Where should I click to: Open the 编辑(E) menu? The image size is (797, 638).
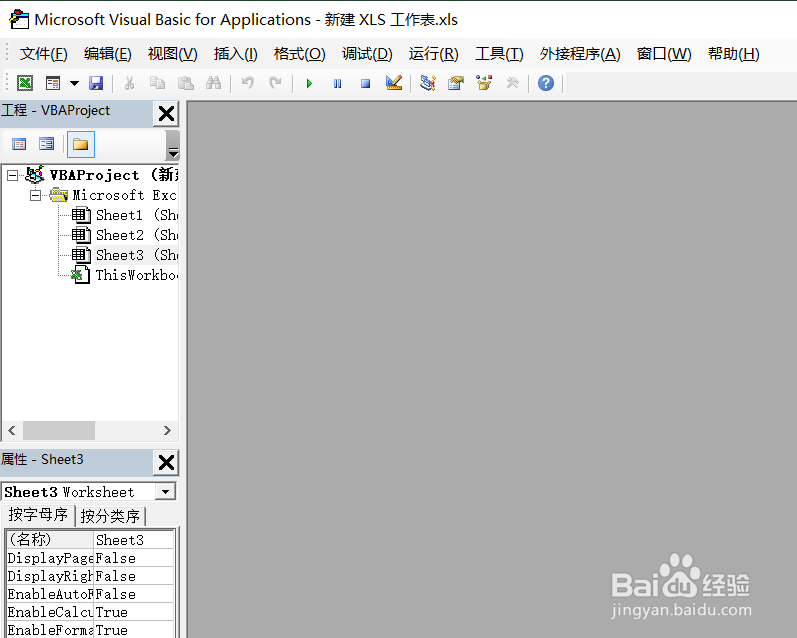tap(107, 54)
